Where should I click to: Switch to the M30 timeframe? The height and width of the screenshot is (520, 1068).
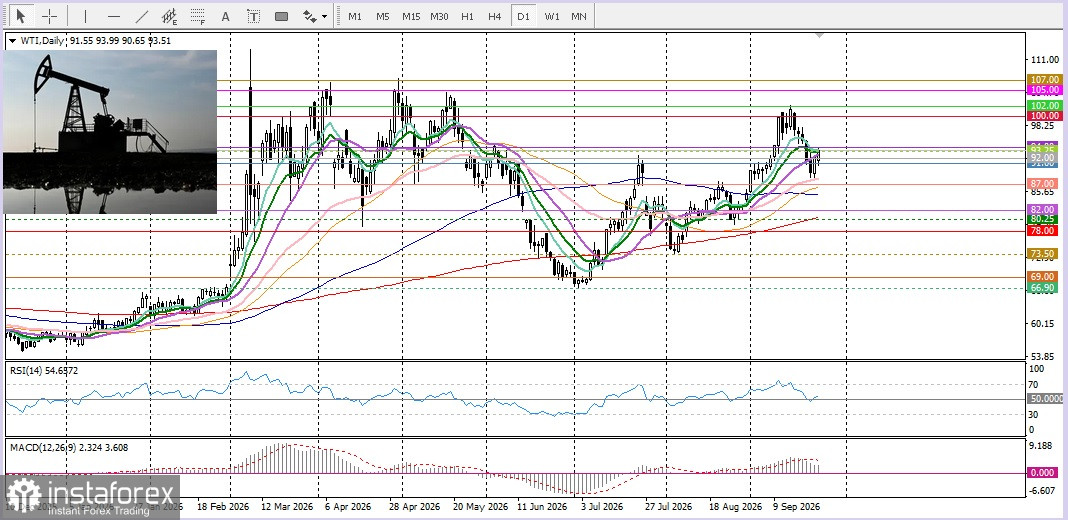(x=439, y=16)
